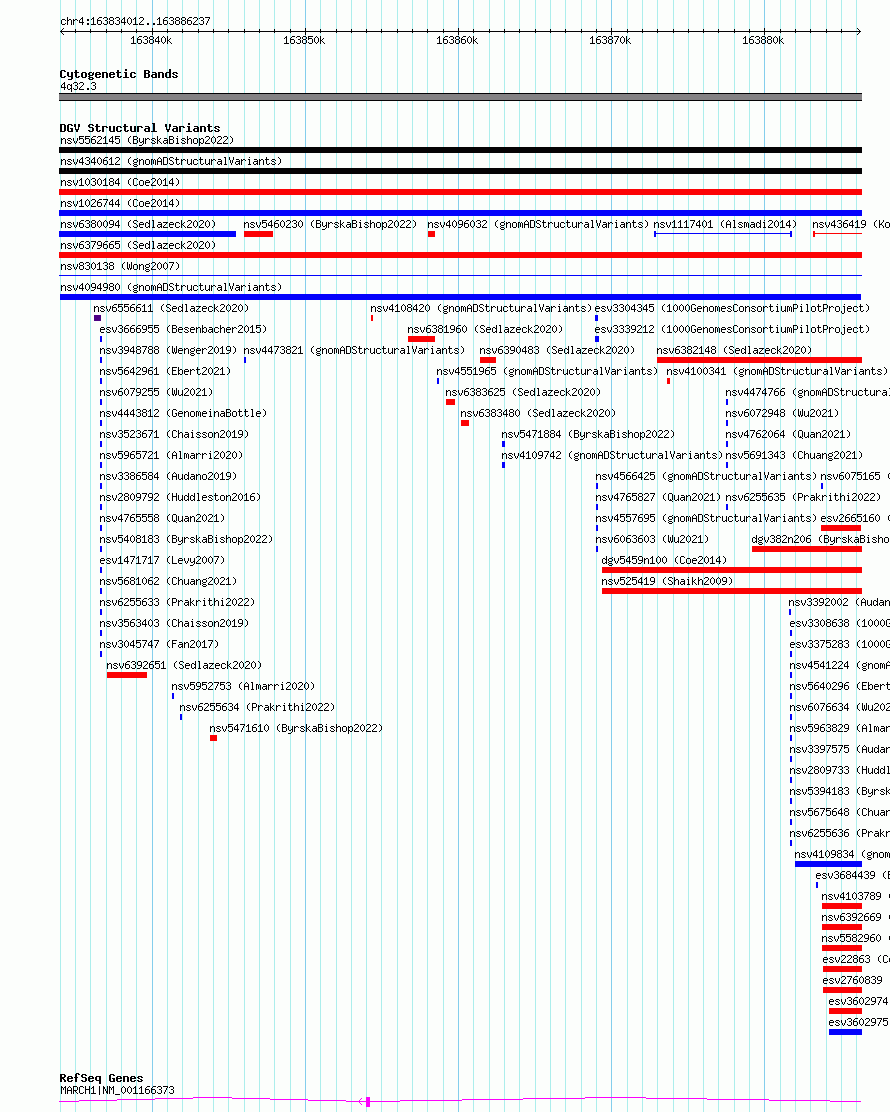Click nsv4762064 (Quan2021) label
The height and width of the screenshot is (1112, 890).
(788, 435)
